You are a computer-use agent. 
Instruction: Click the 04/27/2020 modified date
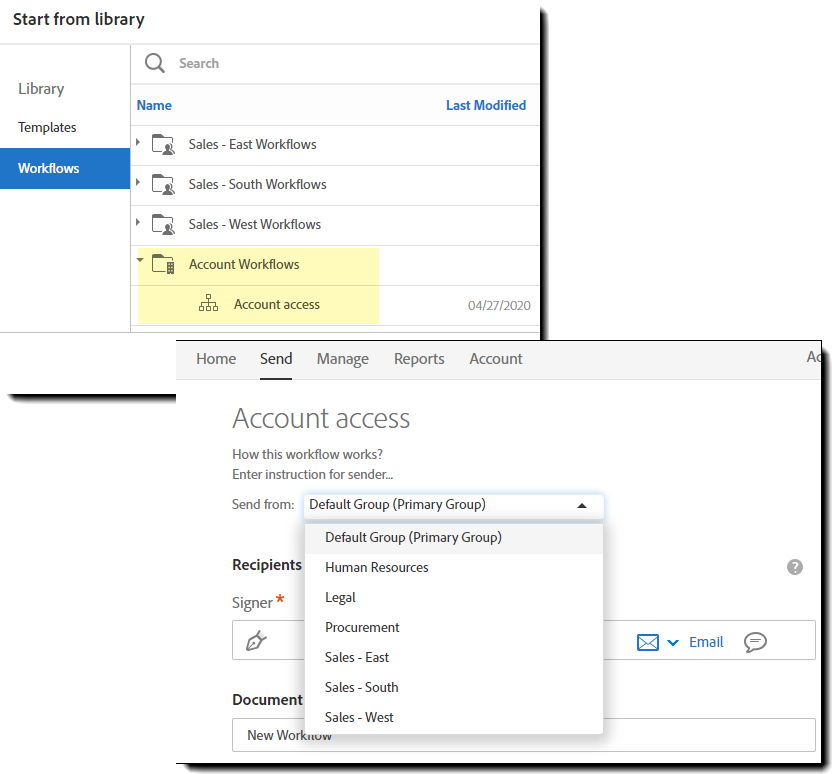coord(499,306)
